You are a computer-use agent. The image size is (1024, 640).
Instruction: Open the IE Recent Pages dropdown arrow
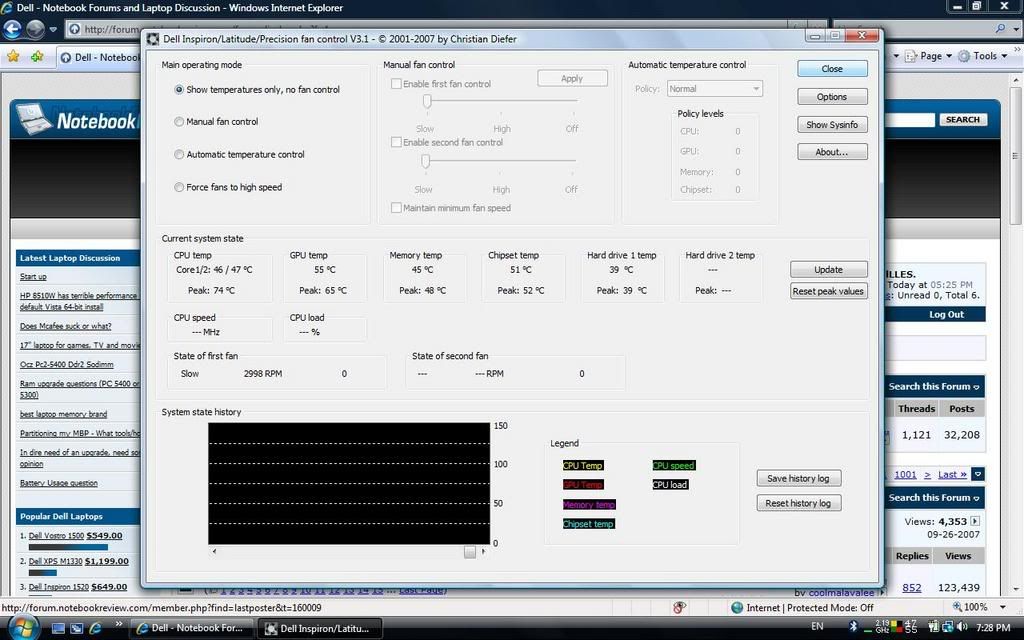tap(53, 29)
